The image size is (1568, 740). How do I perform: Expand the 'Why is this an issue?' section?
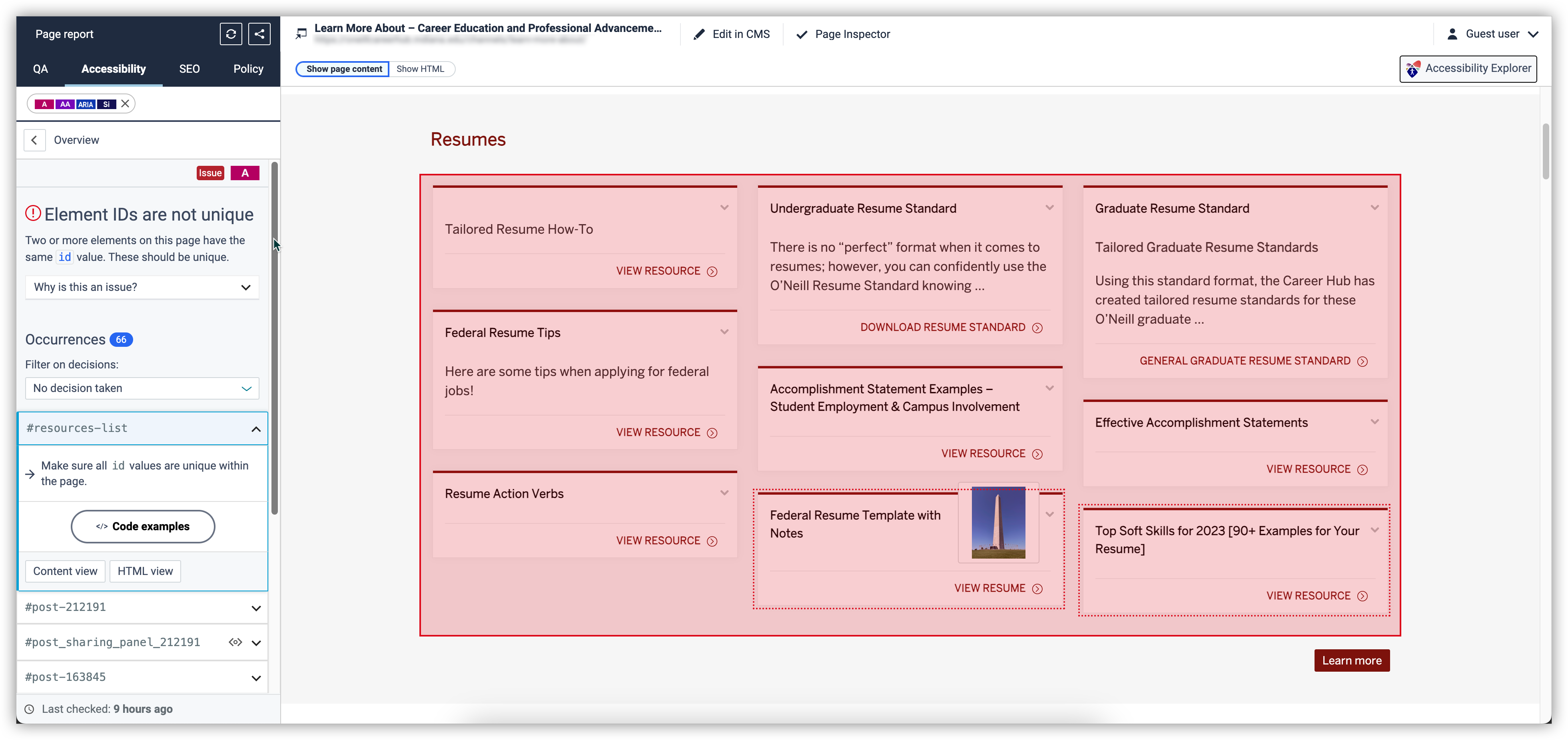tap(142, 287)
